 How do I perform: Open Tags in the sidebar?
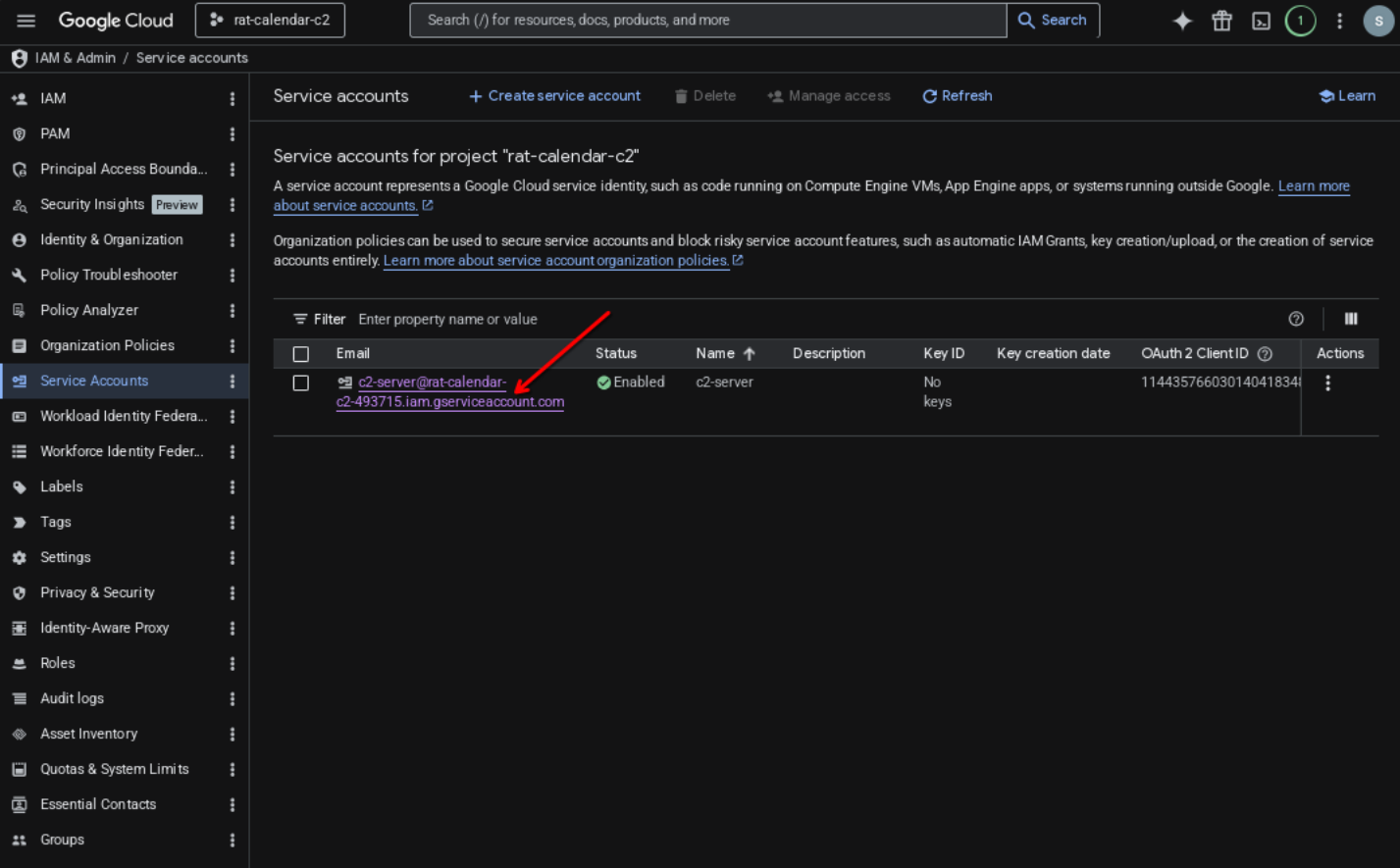pos(56,522)
